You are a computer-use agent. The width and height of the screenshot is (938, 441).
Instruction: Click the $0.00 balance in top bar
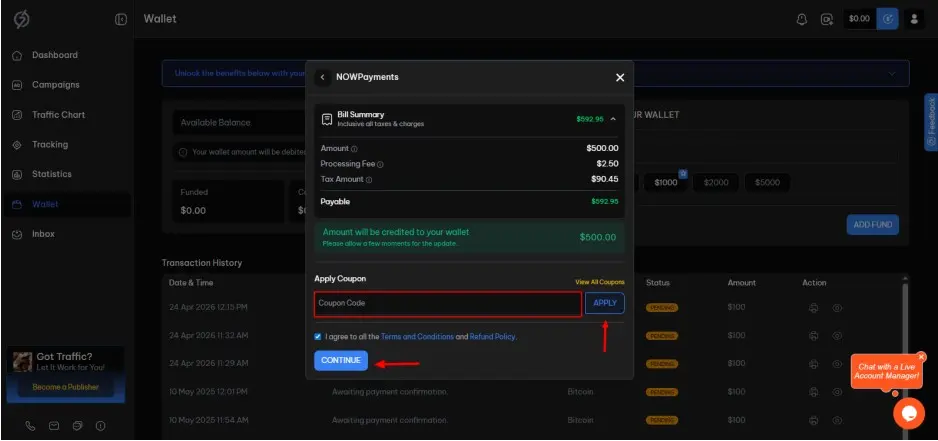coord(859,19)
